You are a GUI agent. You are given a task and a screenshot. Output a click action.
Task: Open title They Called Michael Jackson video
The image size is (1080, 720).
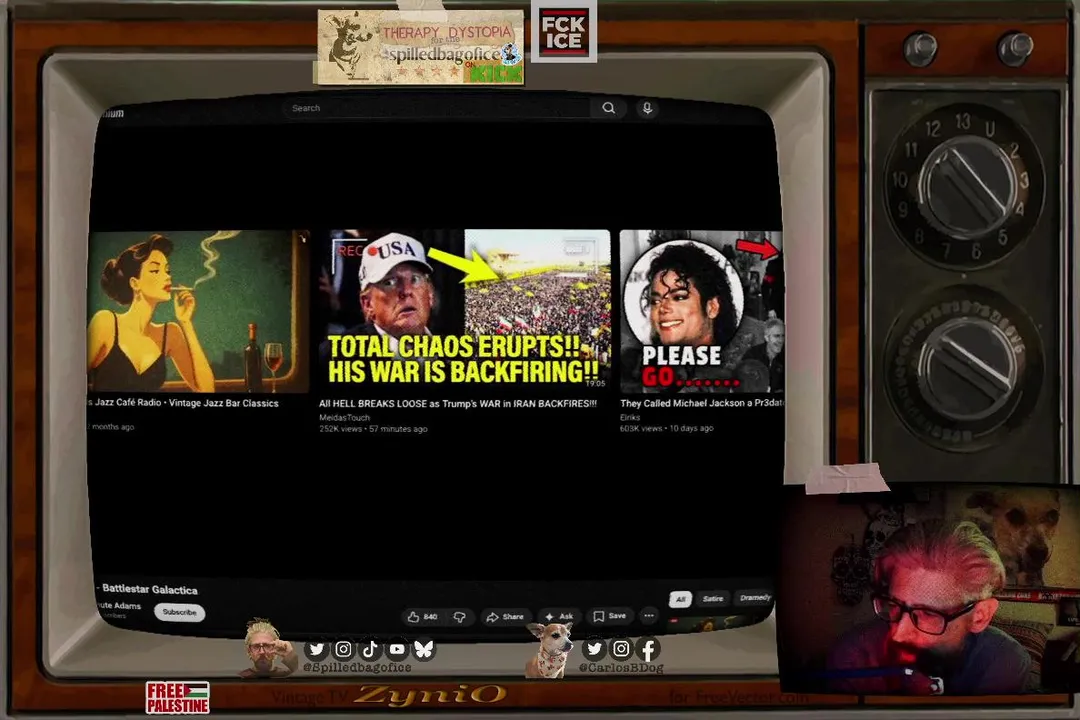click(x=701, y=403)
